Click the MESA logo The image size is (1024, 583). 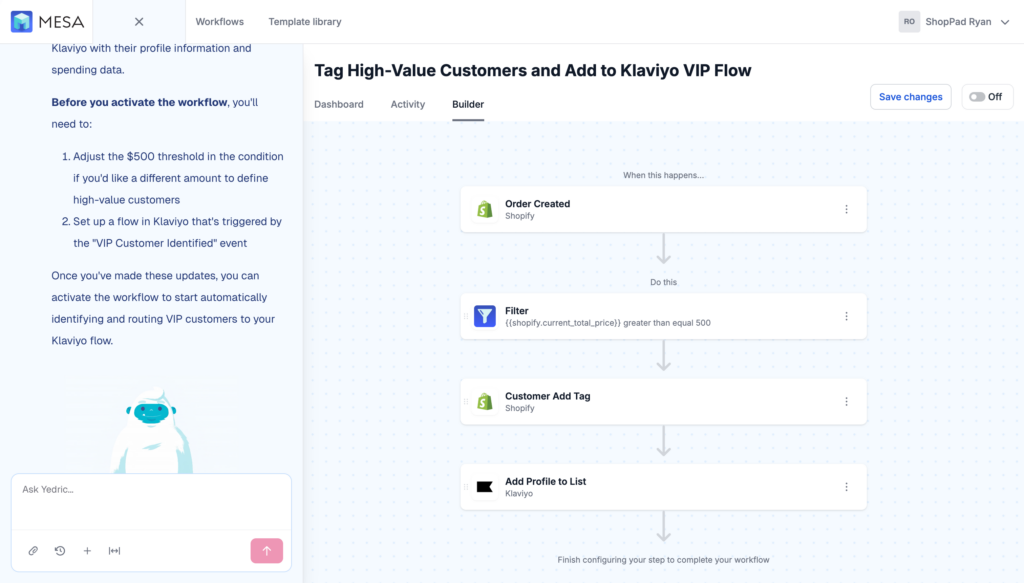46,21
